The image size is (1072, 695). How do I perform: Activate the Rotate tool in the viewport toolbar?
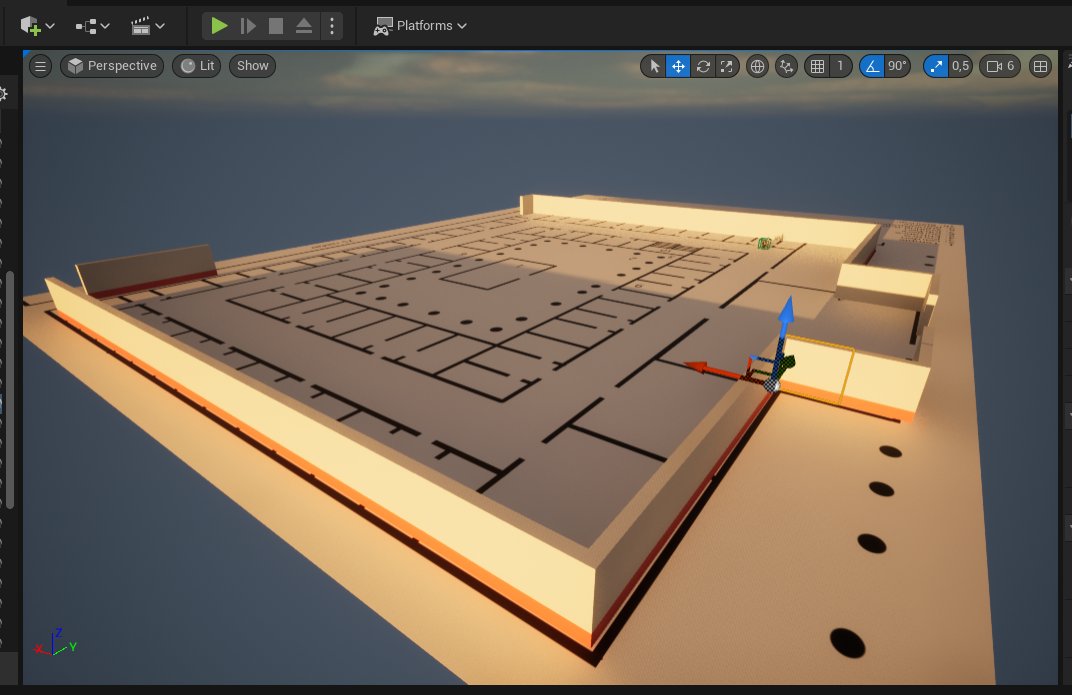(703, 66)
